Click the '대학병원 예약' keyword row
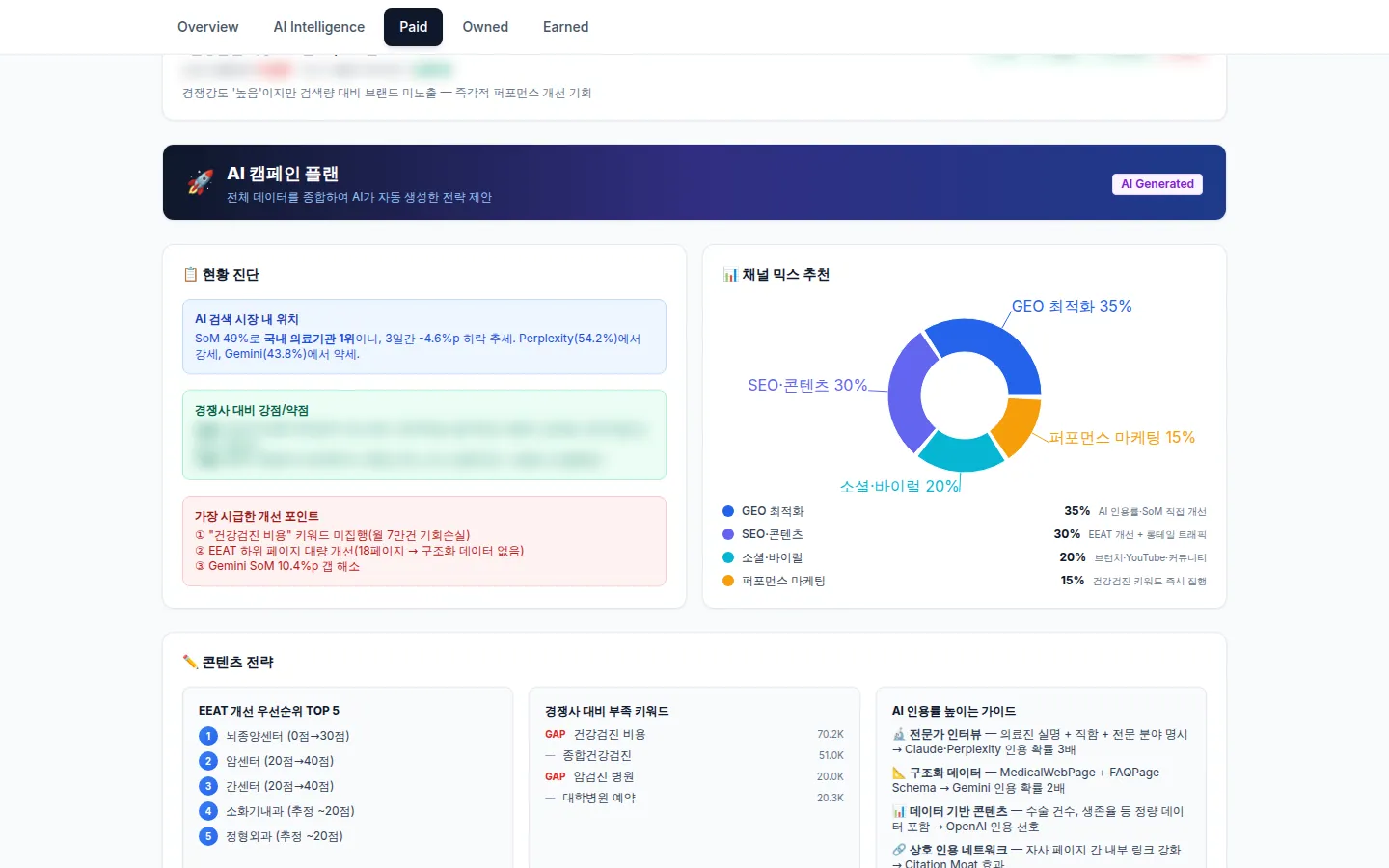This screenshot has height=868, width=1389. click(694, 798)
